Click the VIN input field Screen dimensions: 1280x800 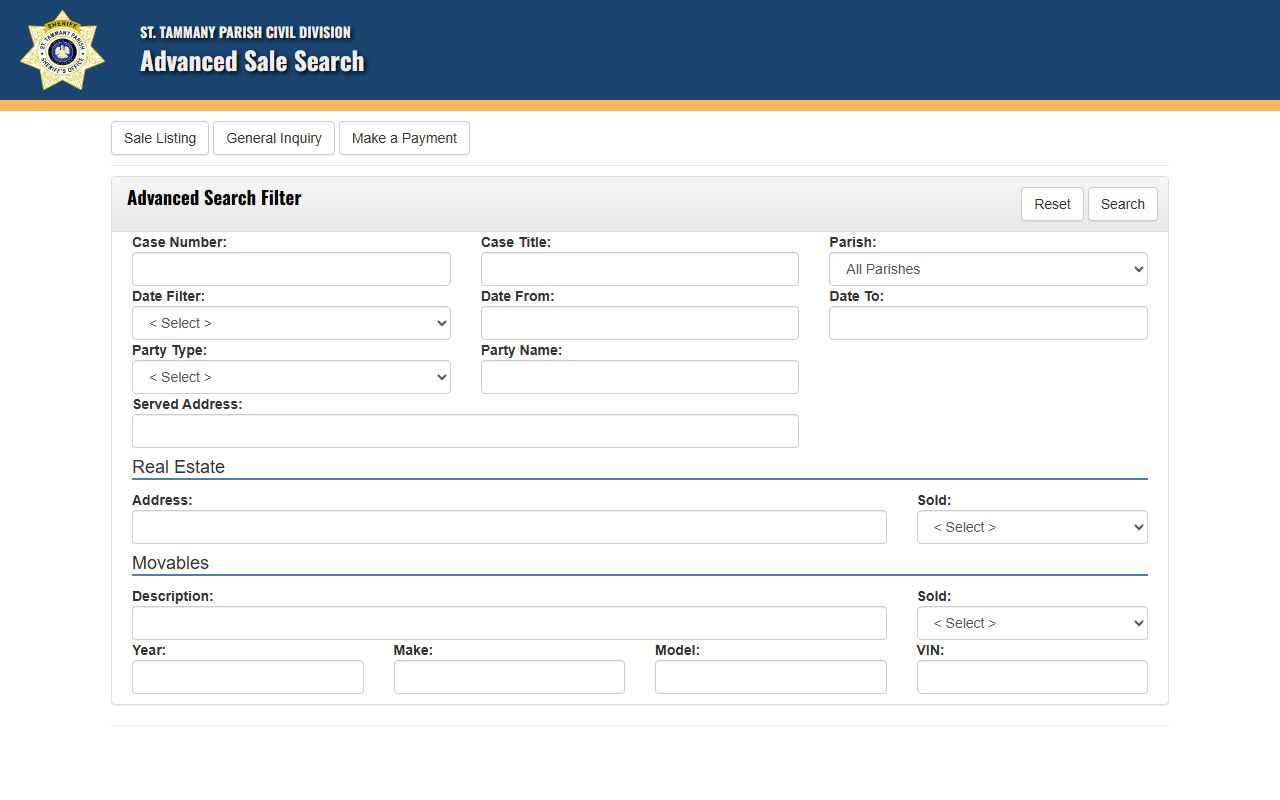[x=1032, y=677]
